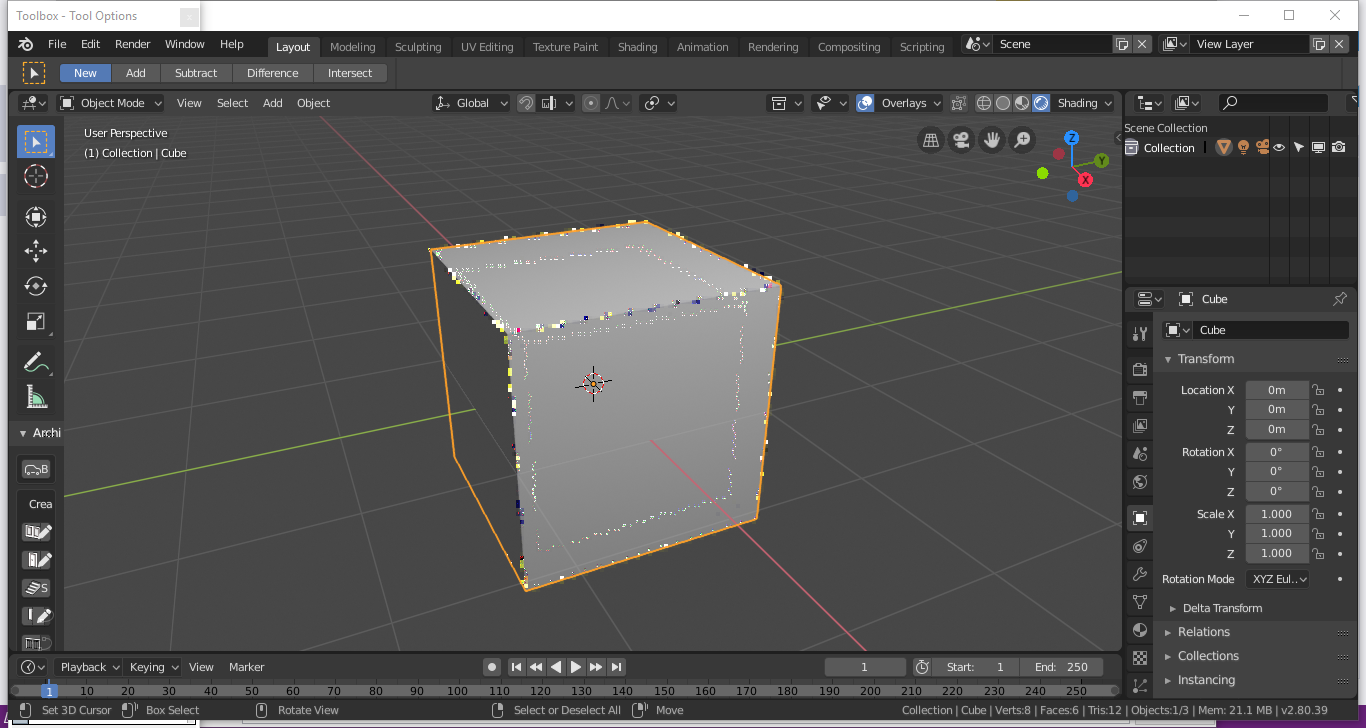Click the Subtract selection mode button
1366x728 pixels.
196,73
